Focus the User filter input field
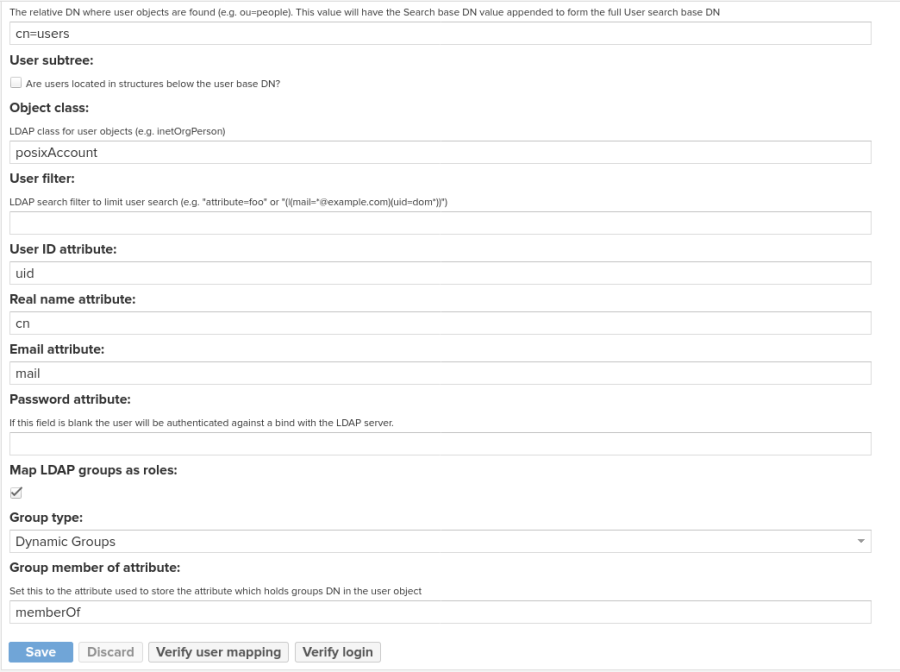This screenshot has width=900, height=672. click(x=440, y=223)
